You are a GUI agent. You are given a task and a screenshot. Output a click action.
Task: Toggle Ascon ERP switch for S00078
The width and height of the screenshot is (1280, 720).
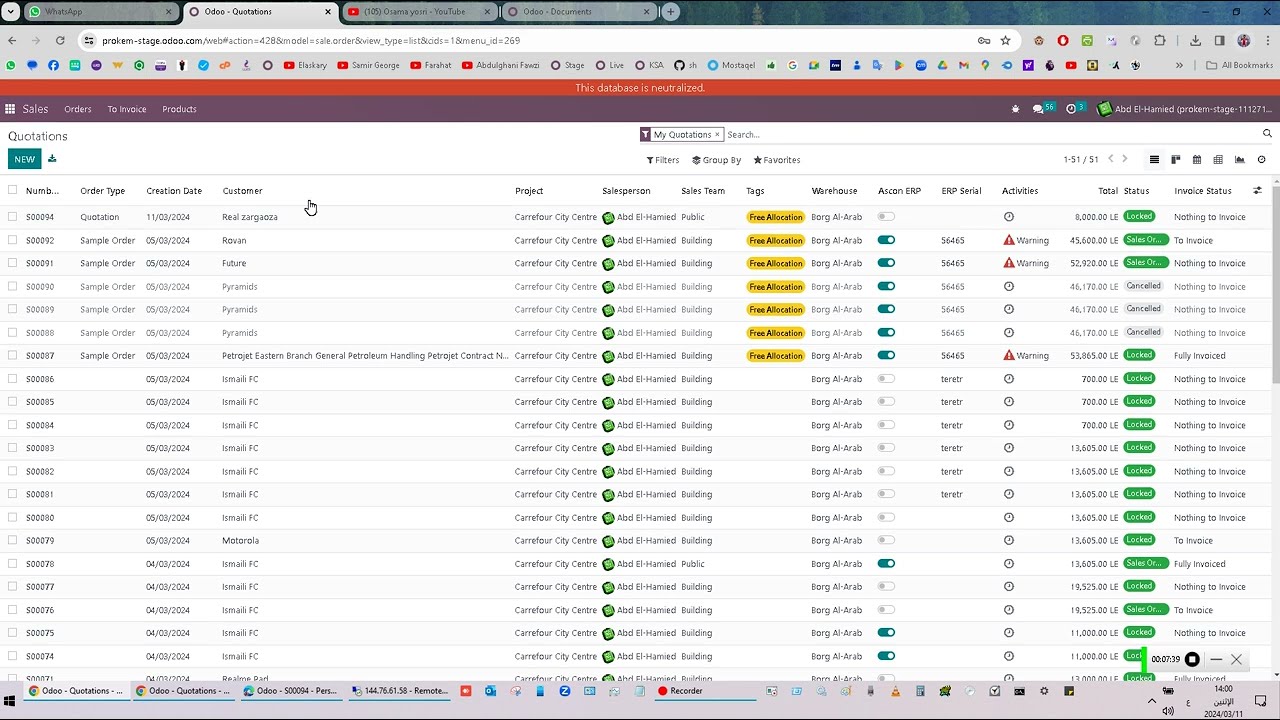(886, 564)
